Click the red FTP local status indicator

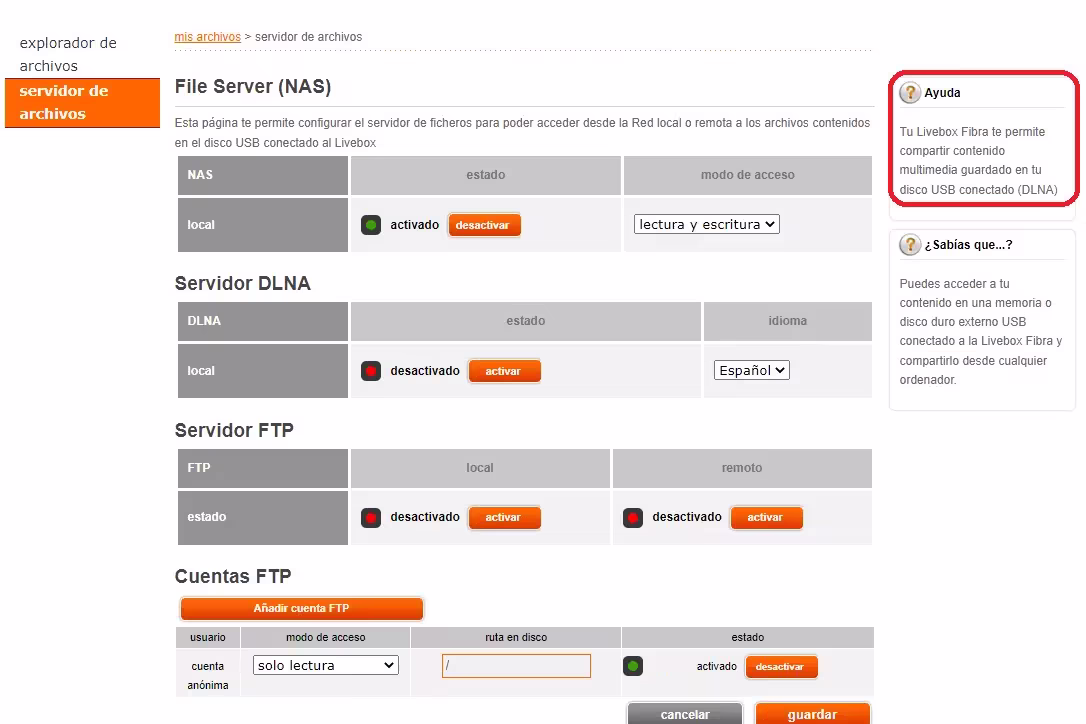tap(371, 518)
